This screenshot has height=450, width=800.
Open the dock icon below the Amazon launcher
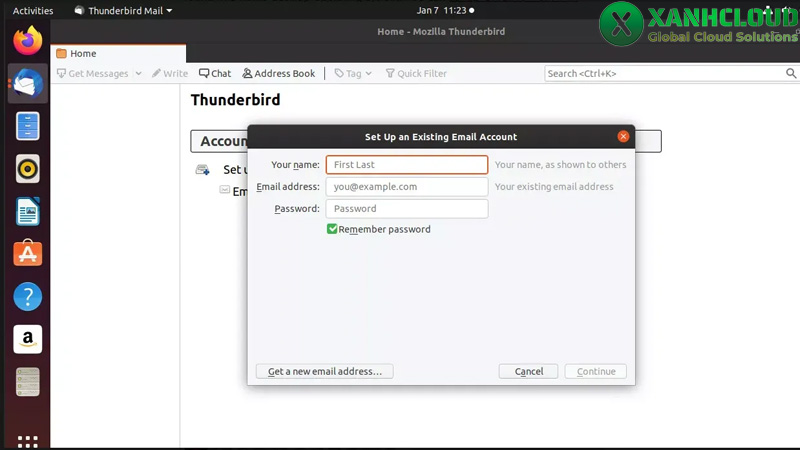(x=28, y=382)
